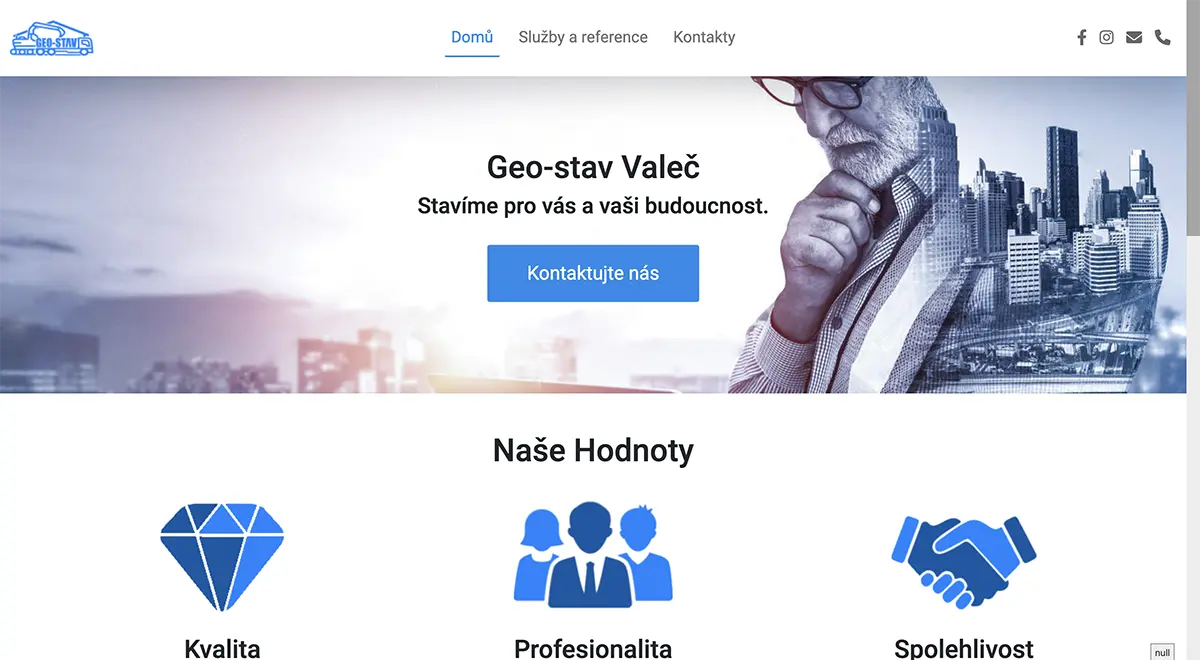Screen dimensions: 1200x660
Task: Click the Geo-stav Valeč hero heading
Action: click(x=593, y=166)
